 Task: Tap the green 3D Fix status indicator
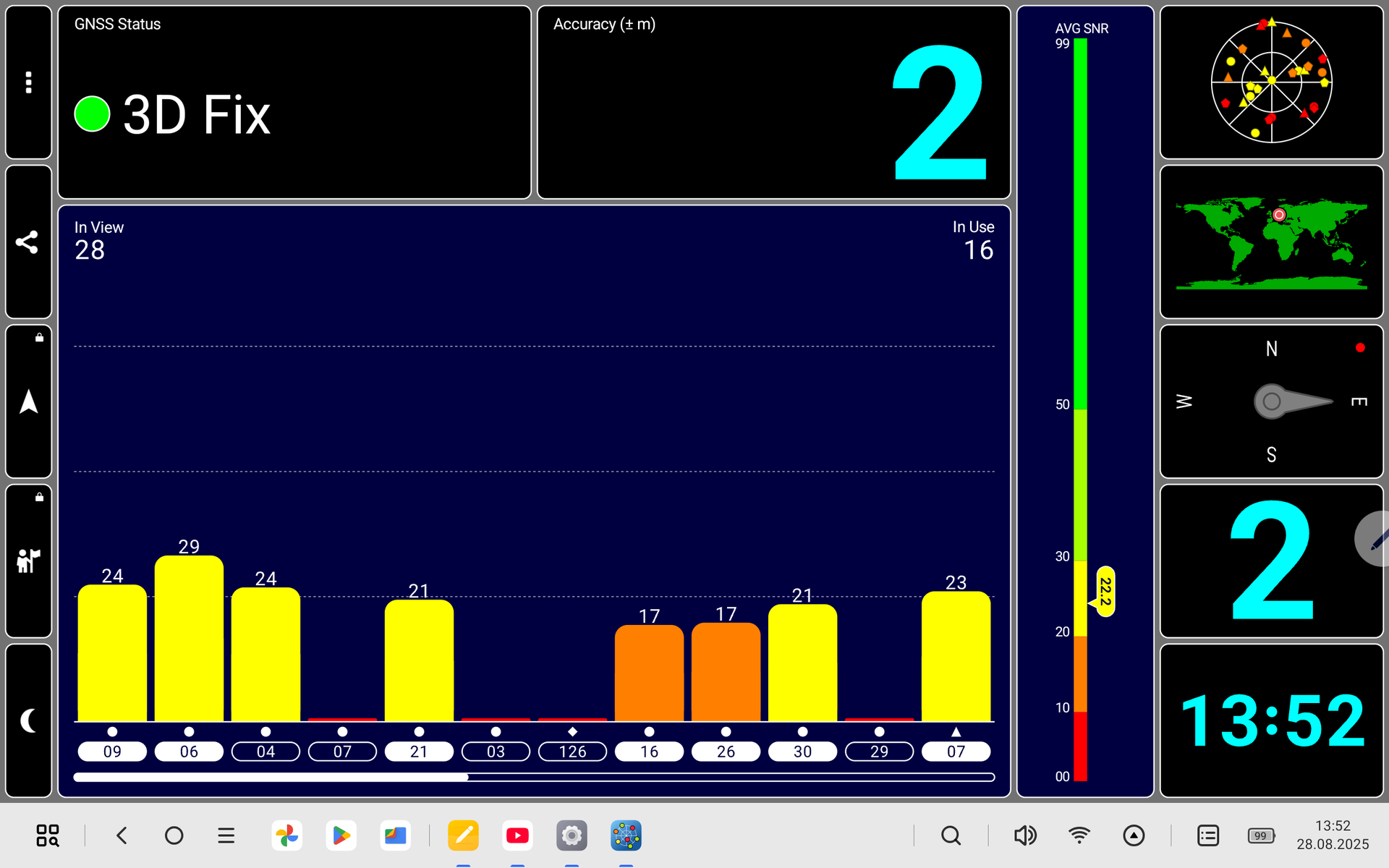(x=92, y=114)
